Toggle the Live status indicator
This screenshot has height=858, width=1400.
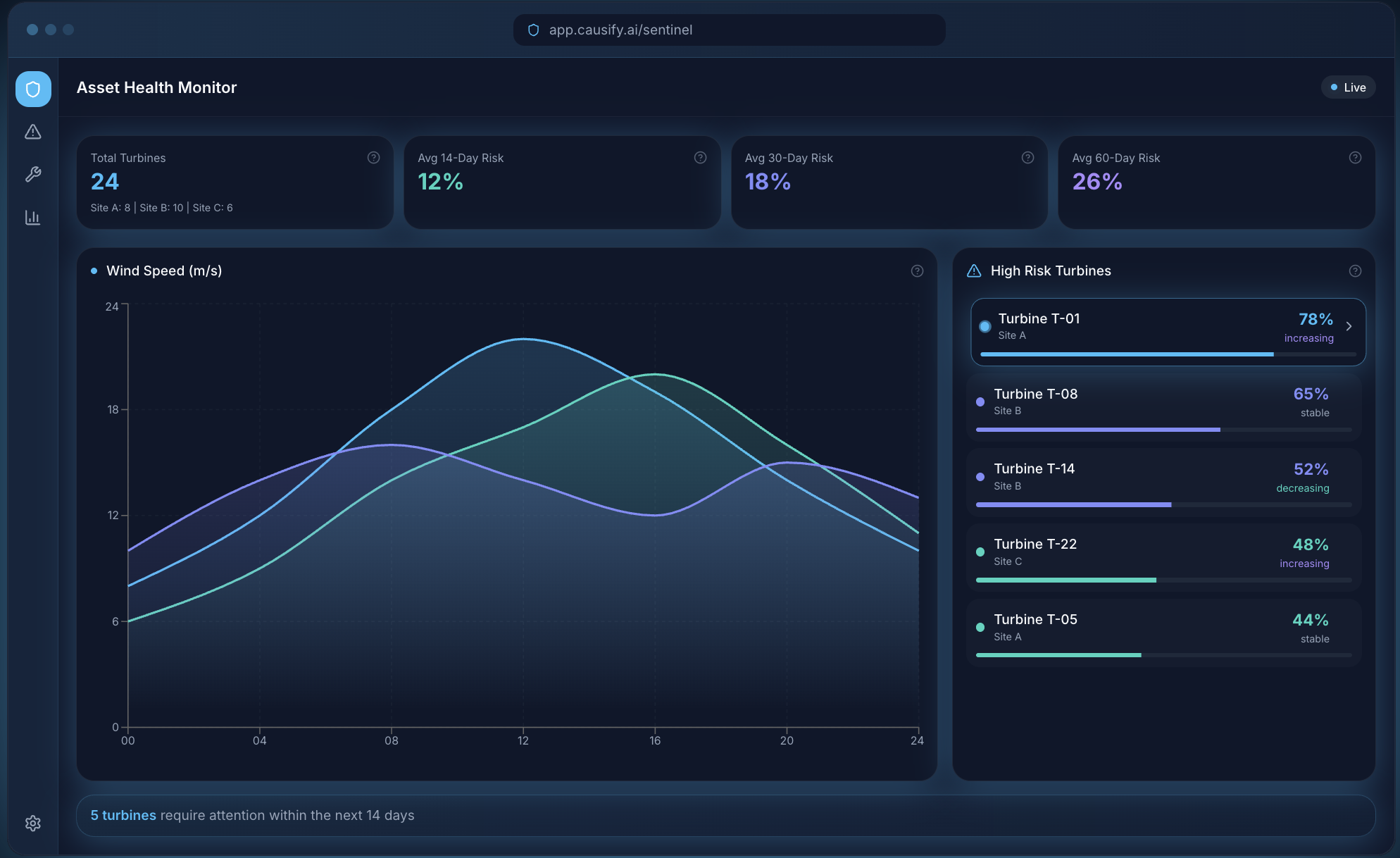click(x=1348, y=87)
